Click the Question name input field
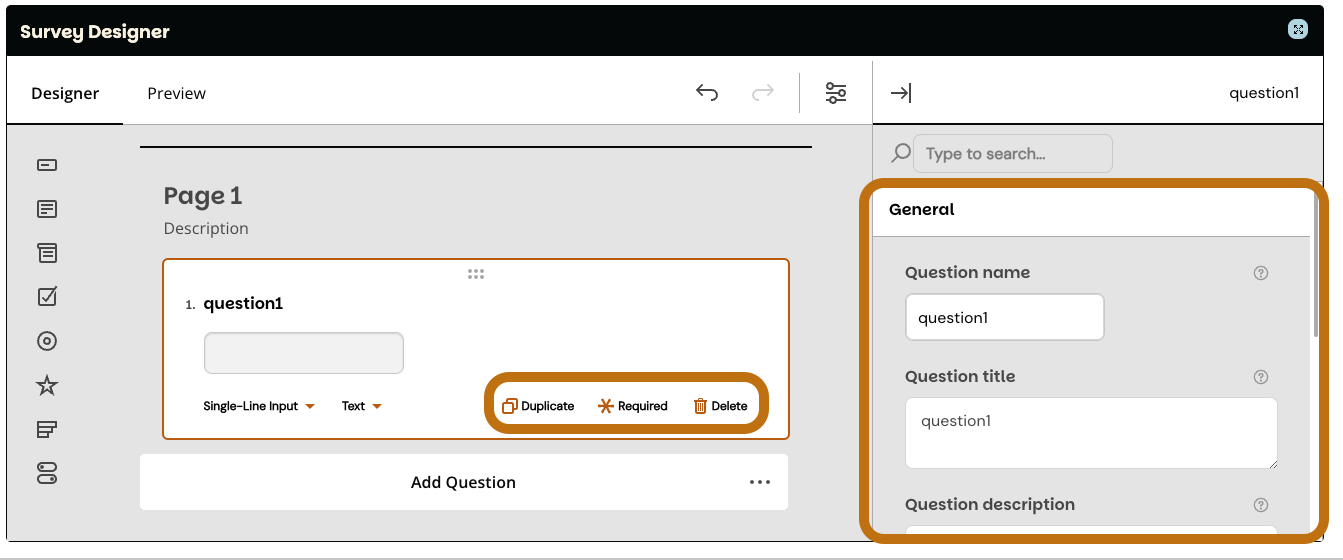Screen dimensions: 1343x560 pyautogui.click(x=1004, y=317)
